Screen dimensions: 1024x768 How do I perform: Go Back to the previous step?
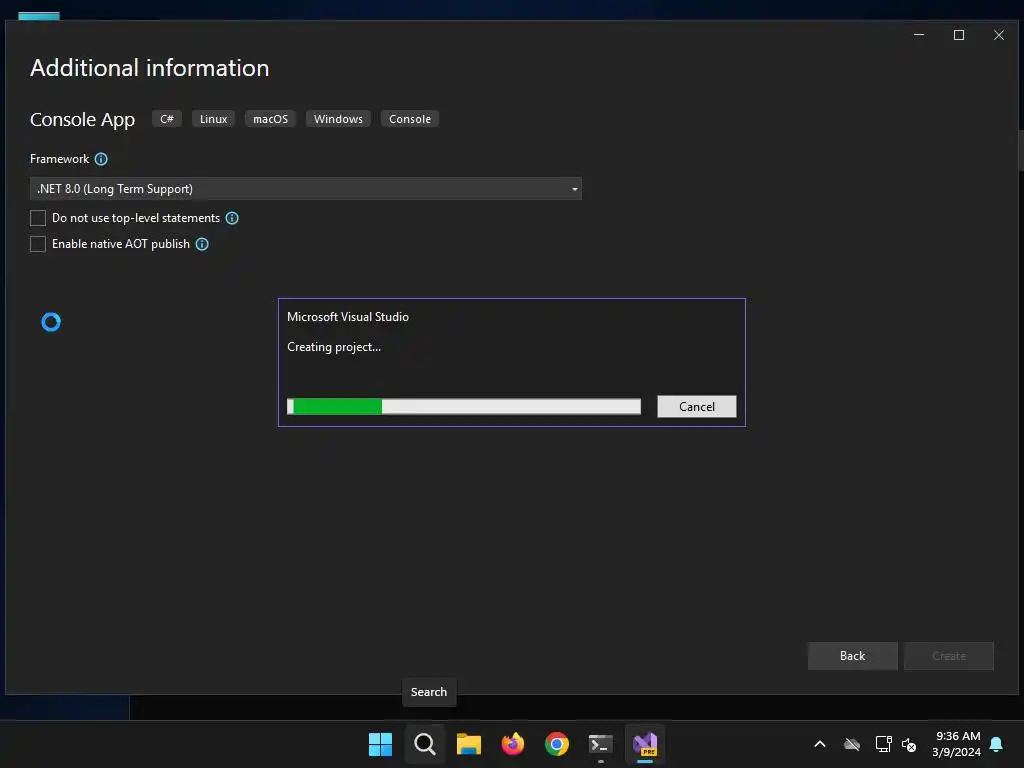pyautogui.click(x=852, y=656)
